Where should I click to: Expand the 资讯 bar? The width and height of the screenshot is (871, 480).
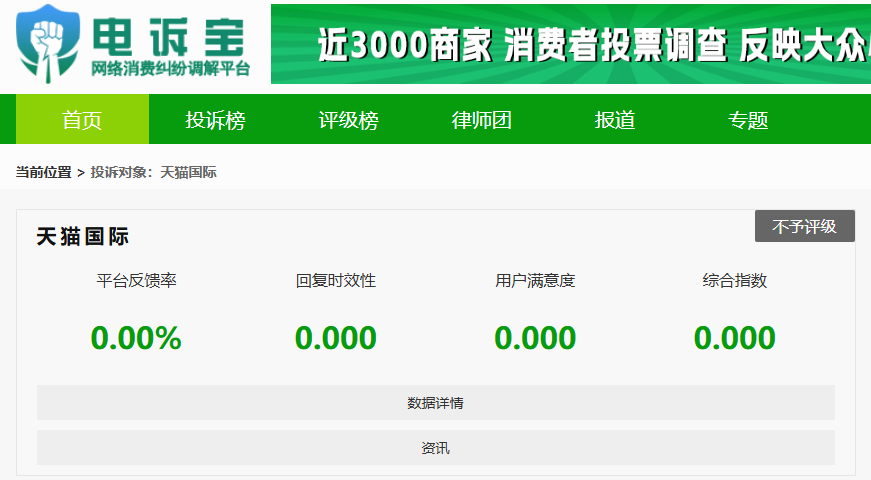pyautogui.click(x=436, y=448)
